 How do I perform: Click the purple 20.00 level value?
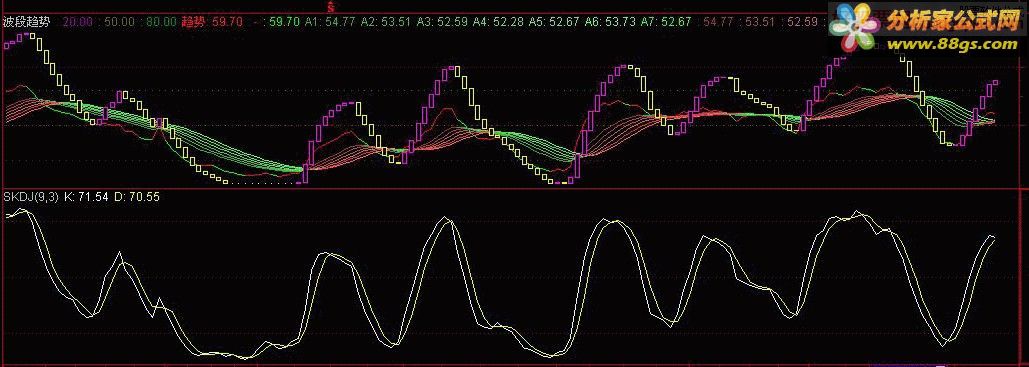point(78,22)
